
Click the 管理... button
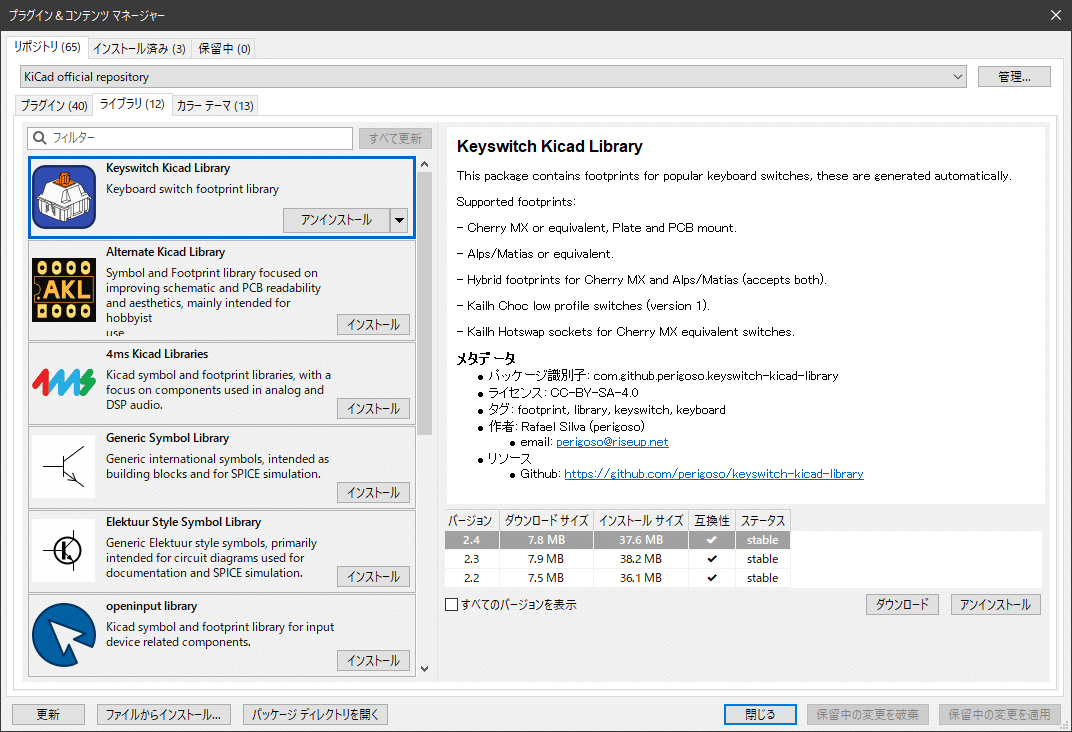[x=1014, y=77]
